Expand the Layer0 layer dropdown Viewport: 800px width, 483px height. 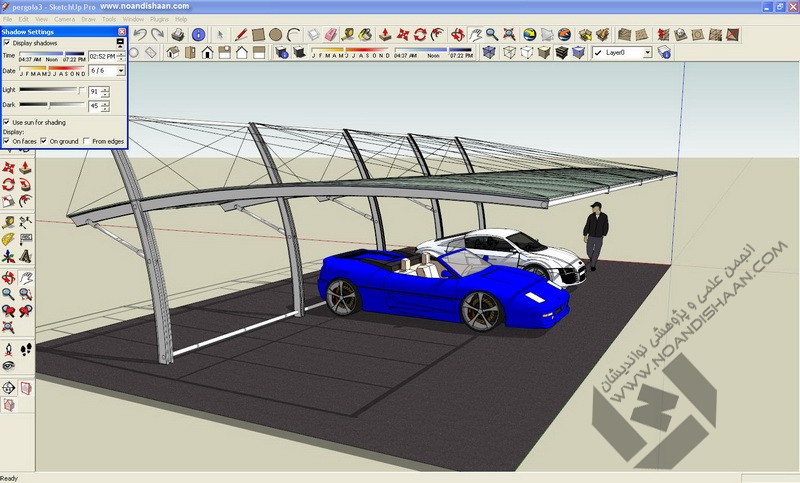click(647, 52)
